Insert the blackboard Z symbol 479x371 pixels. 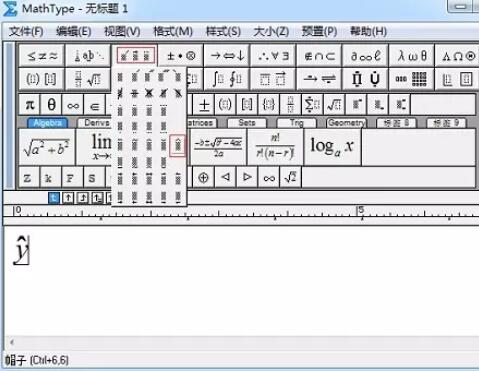point(28,178)
